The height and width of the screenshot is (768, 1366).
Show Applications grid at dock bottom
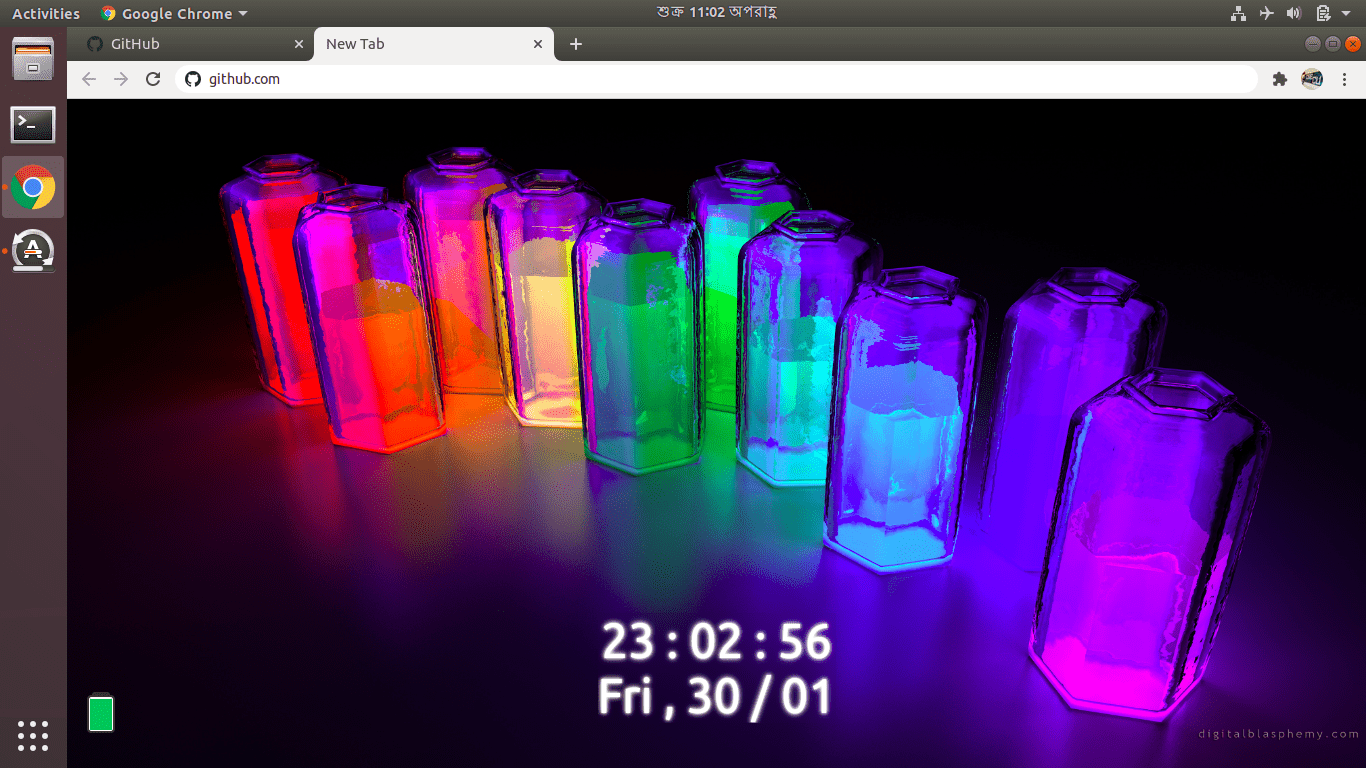[x=33, y=735]
